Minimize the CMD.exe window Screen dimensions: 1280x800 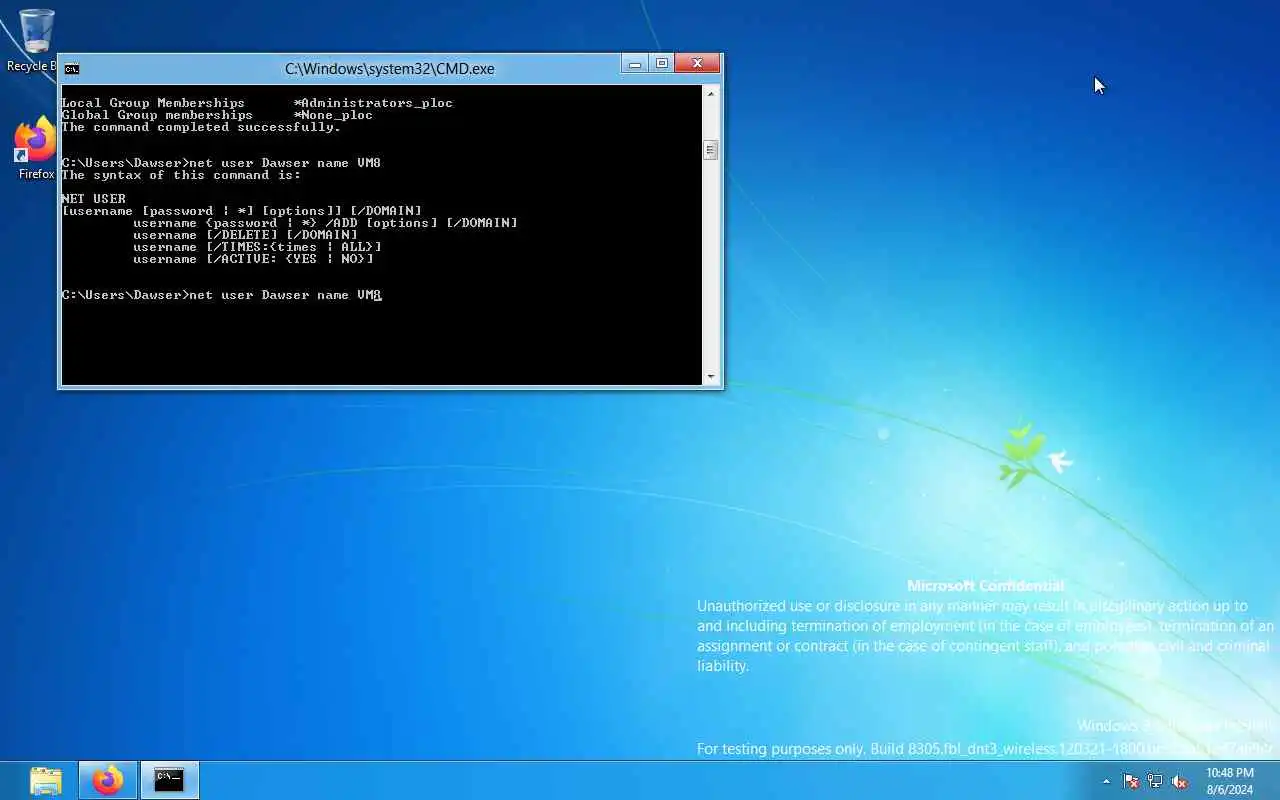634,64
